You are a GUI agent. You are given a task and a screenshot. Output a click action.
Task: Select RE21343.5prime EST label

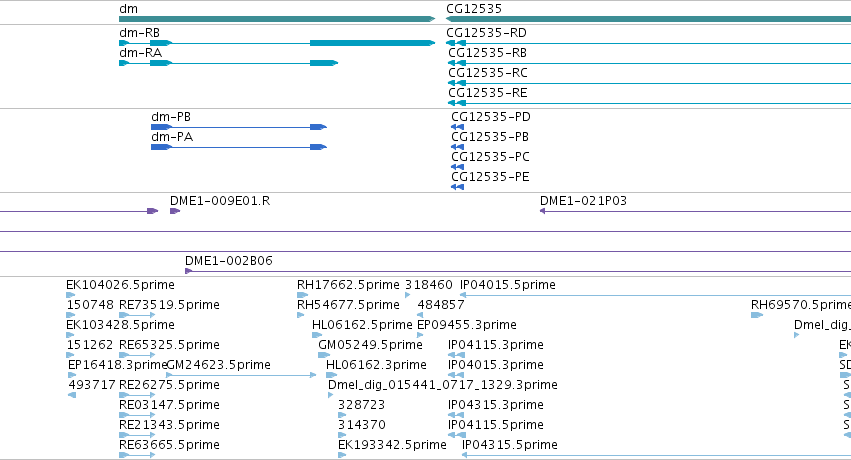coord(169,426)
